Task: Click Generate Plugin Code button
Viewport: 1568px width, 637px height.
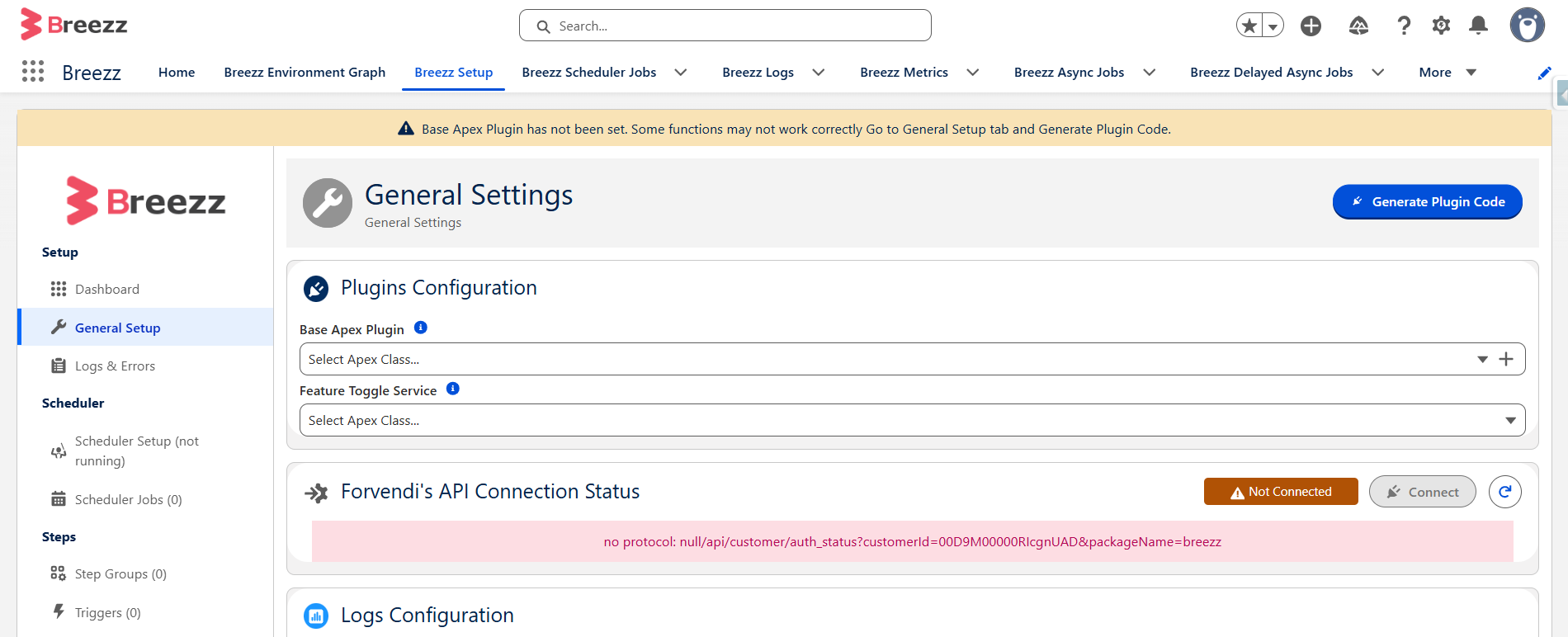Action: [x=1427, y=201]
